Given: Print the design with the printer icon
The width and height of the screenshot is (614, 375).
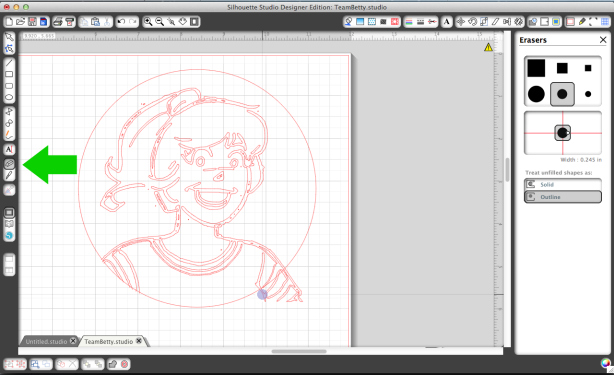Looking at the screenshot, I should click(58, 22).
